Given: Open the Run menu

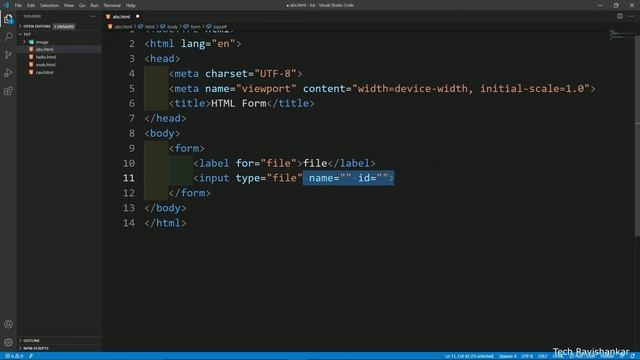Looking at the screenshot, I should point(94,5).
